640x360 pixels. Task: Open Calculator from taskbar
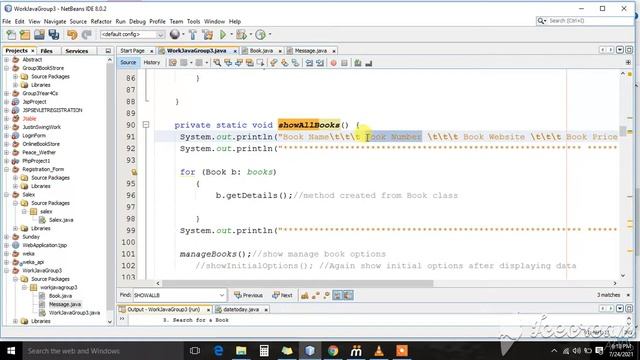264,351
